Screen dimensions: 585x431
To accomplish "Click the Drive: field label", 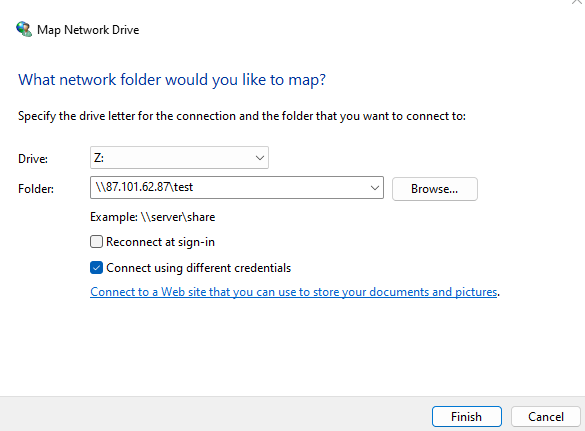I will (x=33, y=159).
